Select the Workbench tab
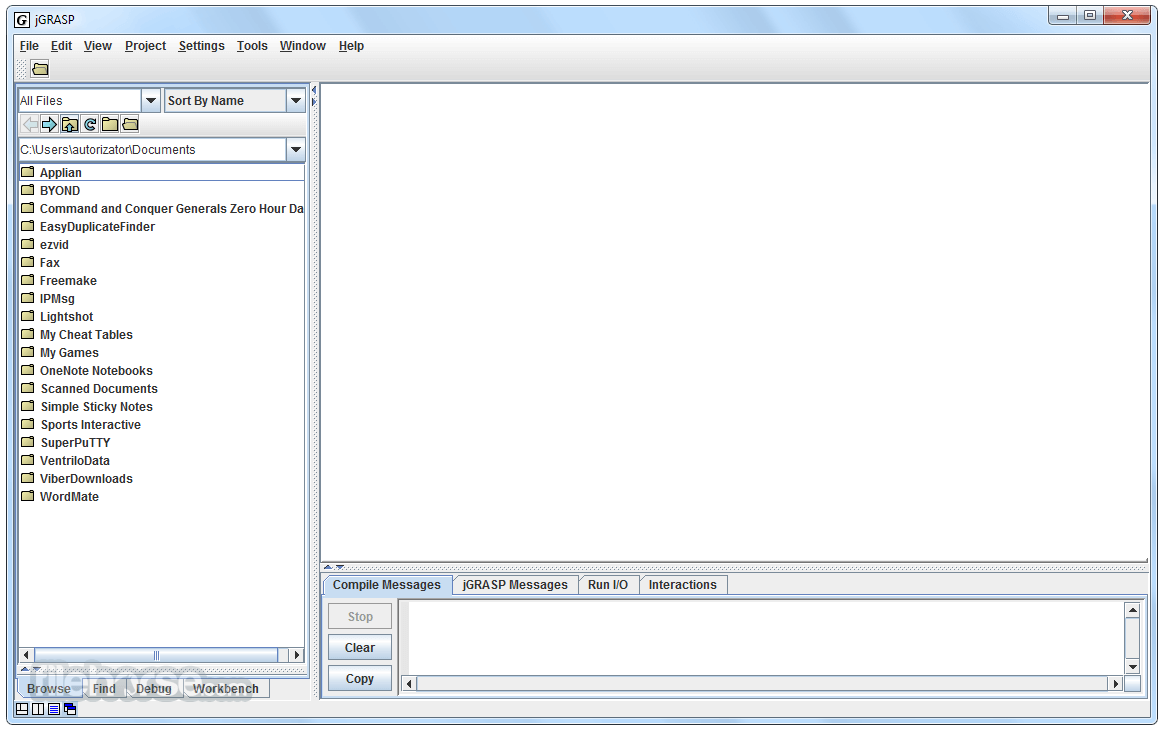1165x732 pixels. pos(226,689)
